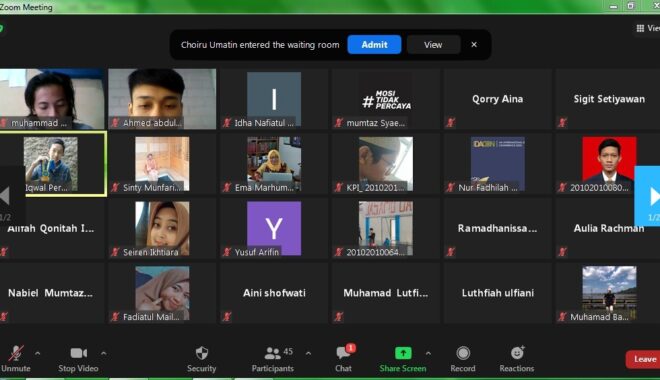Click the Aifrah Qonitah I... participant tile
The height and width of the screenshot is (380, 660).
click(x=52, y=229)
